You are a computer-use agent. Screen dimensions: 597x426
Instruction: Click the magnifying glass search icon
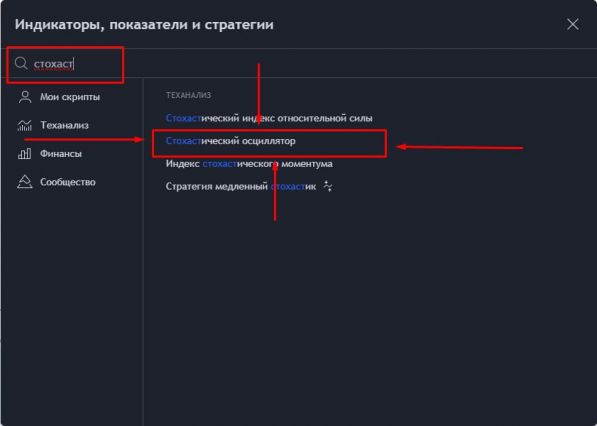(21, 63)
